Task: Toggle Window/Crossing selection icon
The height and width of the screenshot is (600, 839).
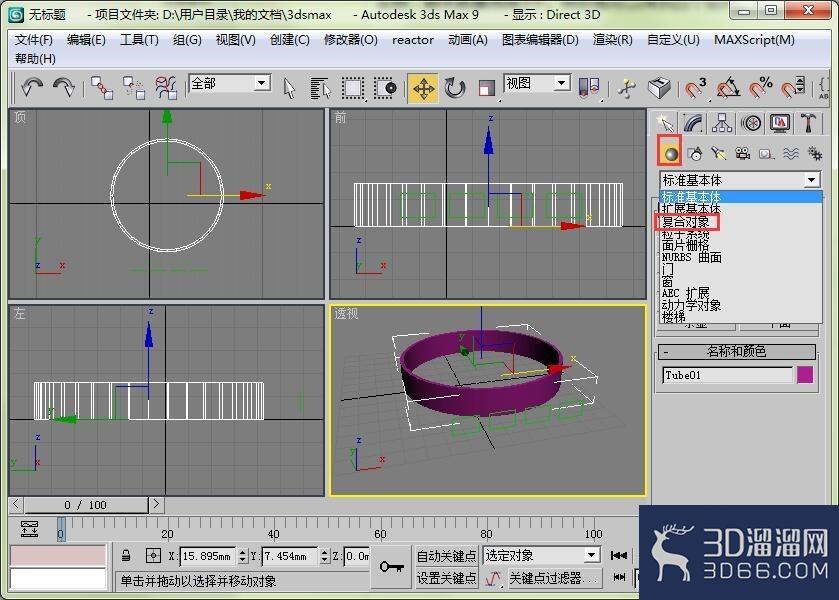Action: tap(385, 88)
